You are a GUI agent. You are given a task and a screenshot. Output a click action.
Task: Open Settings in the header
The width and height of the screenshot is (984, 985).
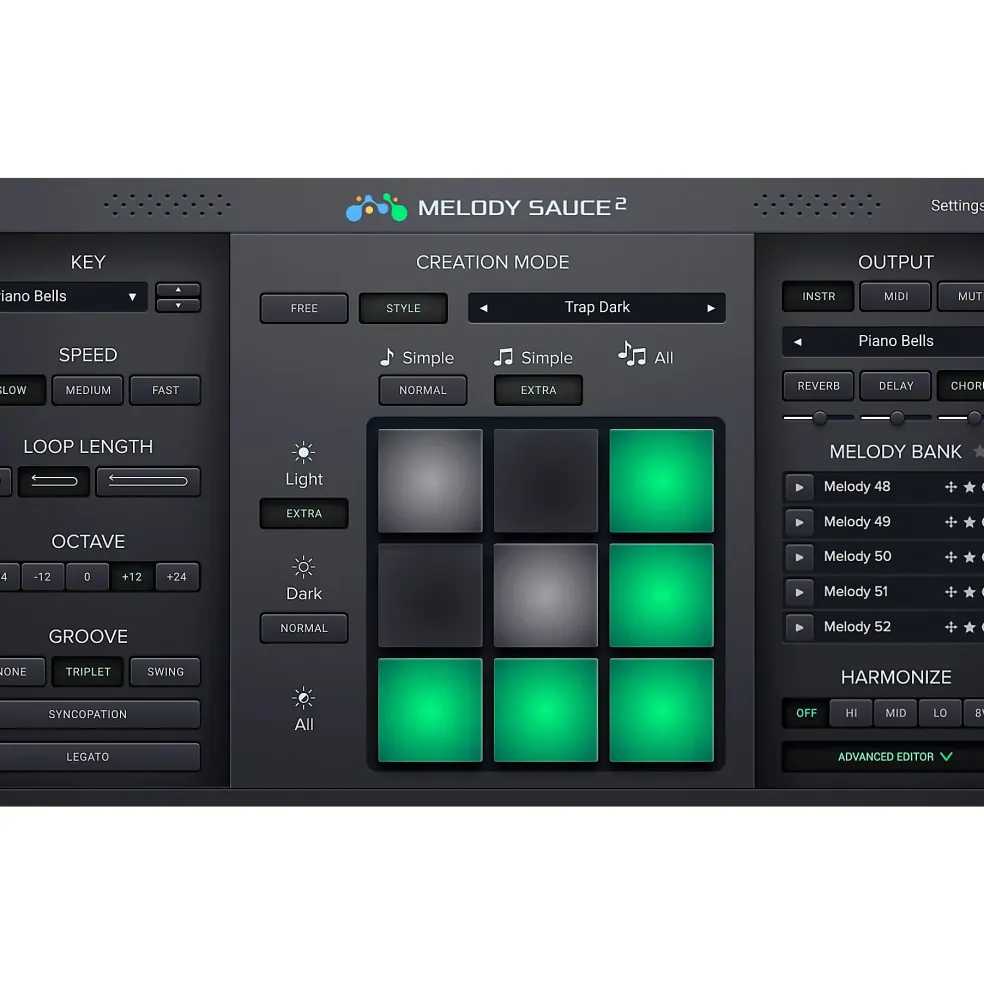957,206
